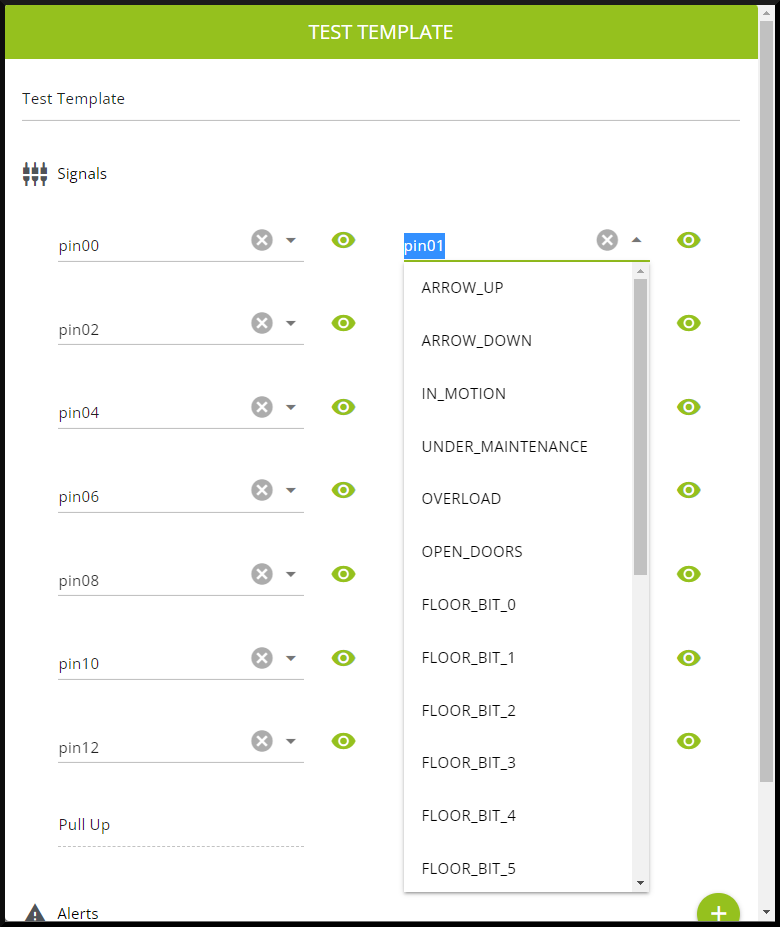
Task: Collapse the pin01 dropdown list
Action: (x=636, y=240)
